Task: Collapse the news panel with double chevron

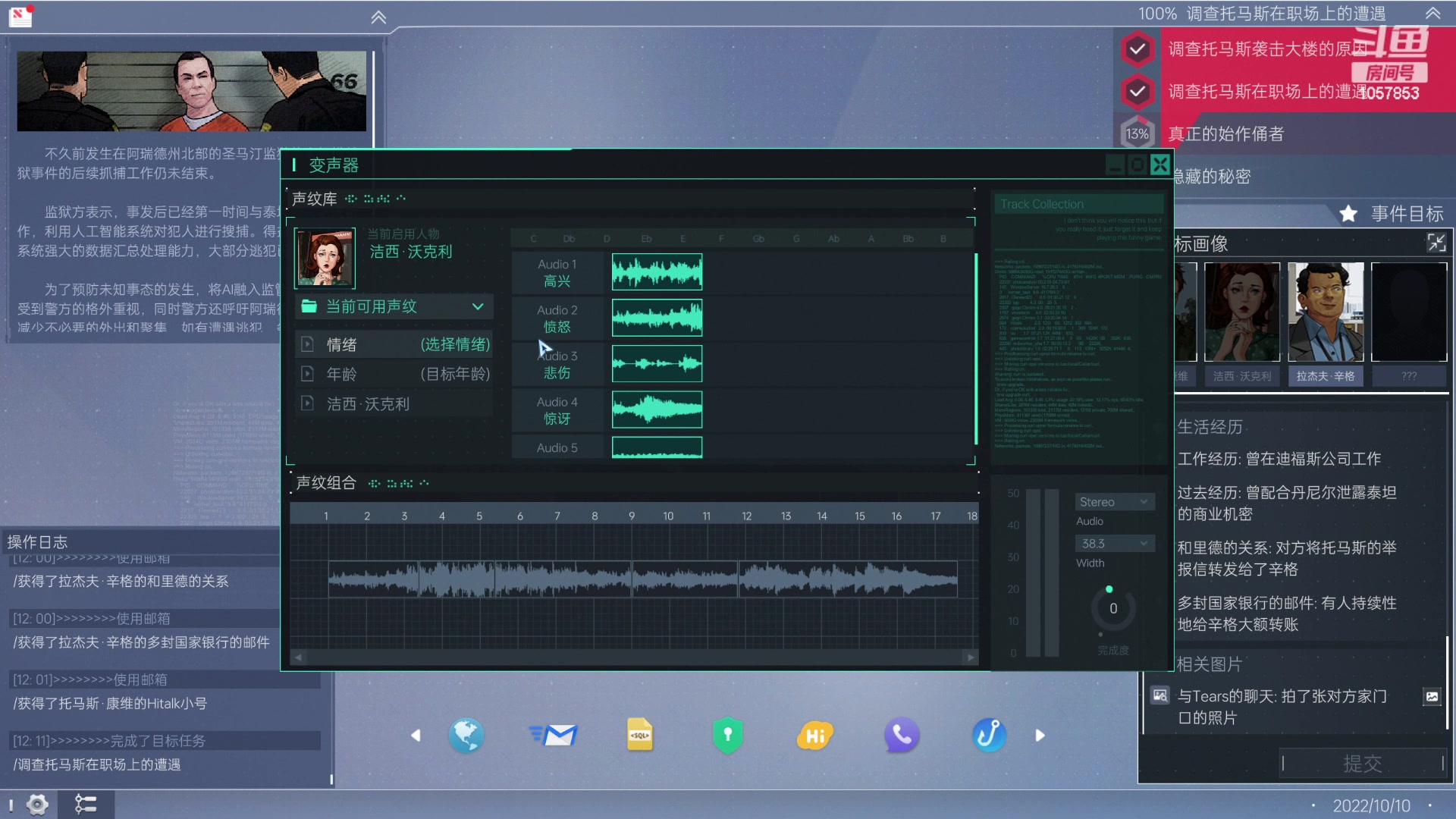Action: tap(378, 17)
